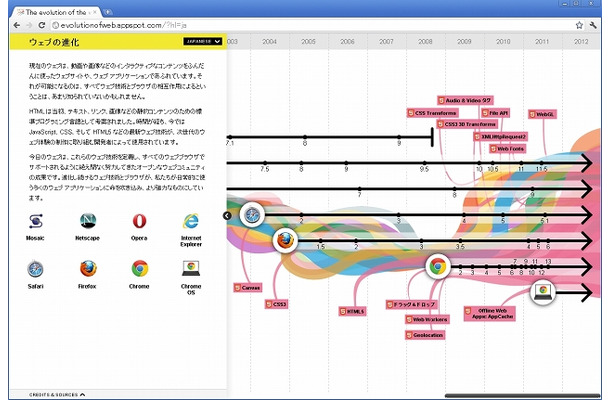Screen dimensions: 610x400
Task: Click the Audio & Video tag label
Action: pos(465,100)
